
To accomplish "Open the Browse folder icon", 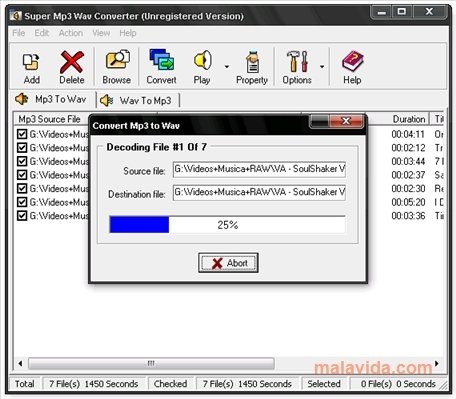I will click(x=117, y=60).
